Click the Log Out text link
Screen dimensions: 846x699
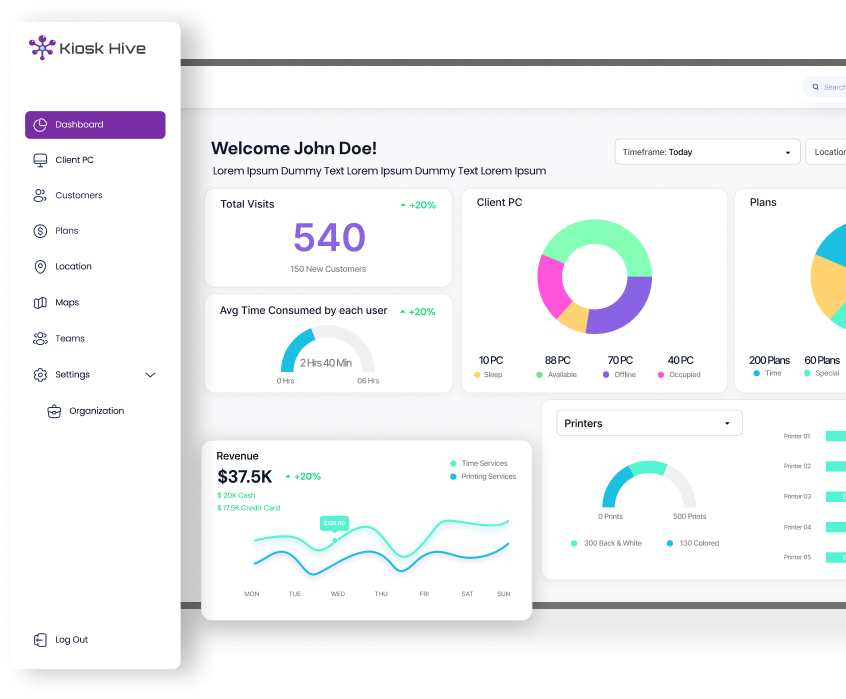(72, 640)
